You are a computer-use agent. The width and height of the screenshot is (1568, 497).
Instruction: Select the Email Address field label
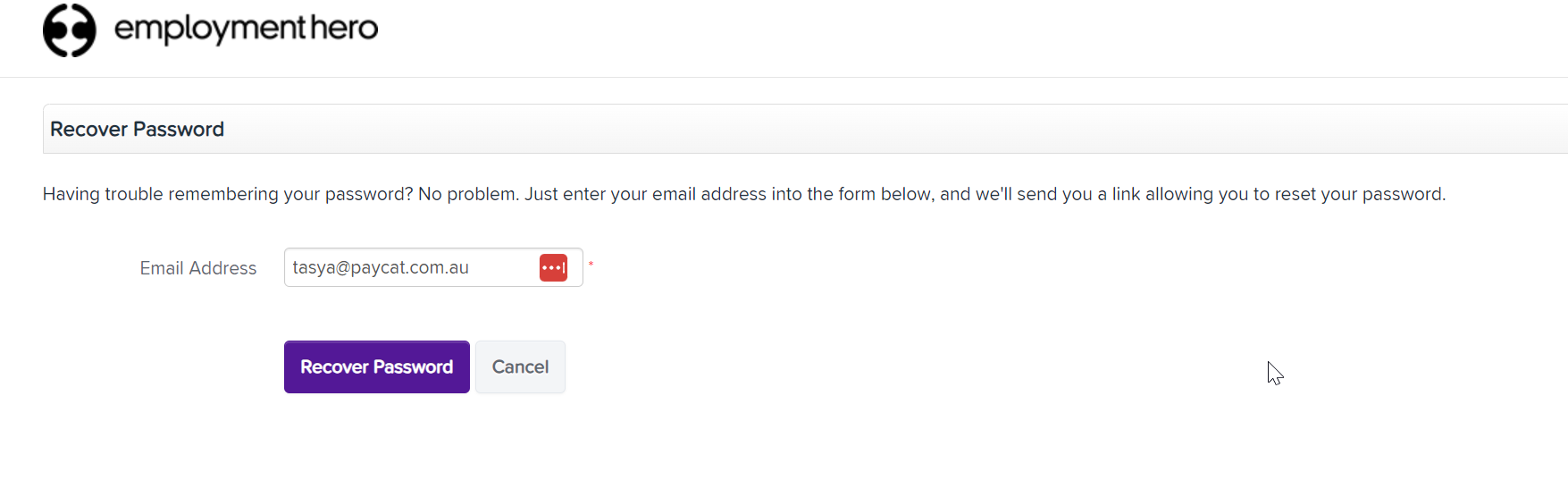[x=198, y=268]
